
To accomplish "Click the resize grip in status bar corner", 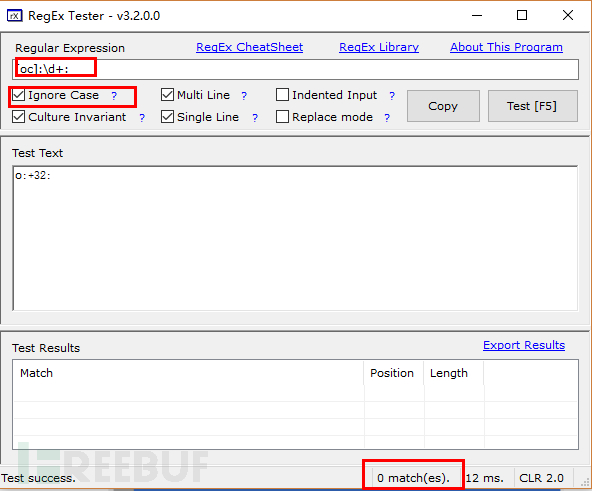I will coord(585,482).
